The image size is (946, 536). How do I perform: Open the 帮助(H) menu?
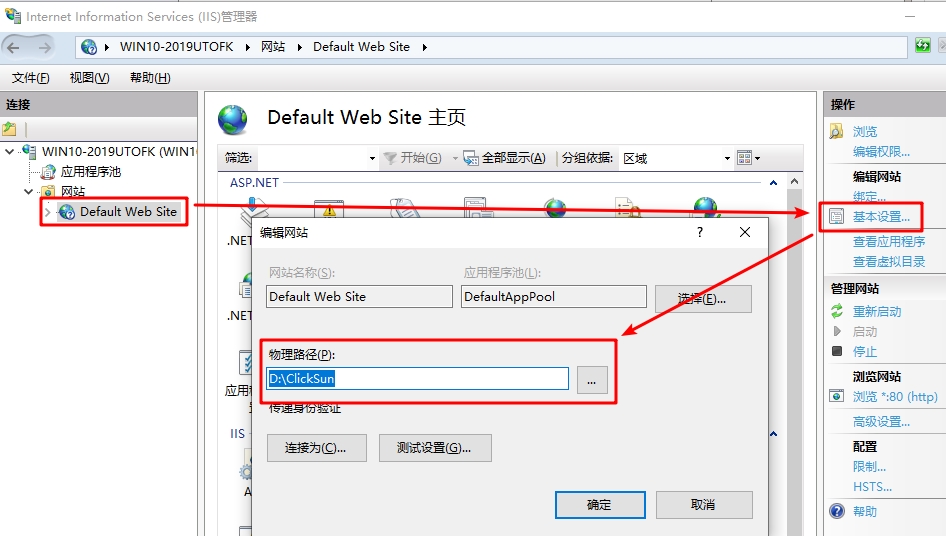click(150, 78)
